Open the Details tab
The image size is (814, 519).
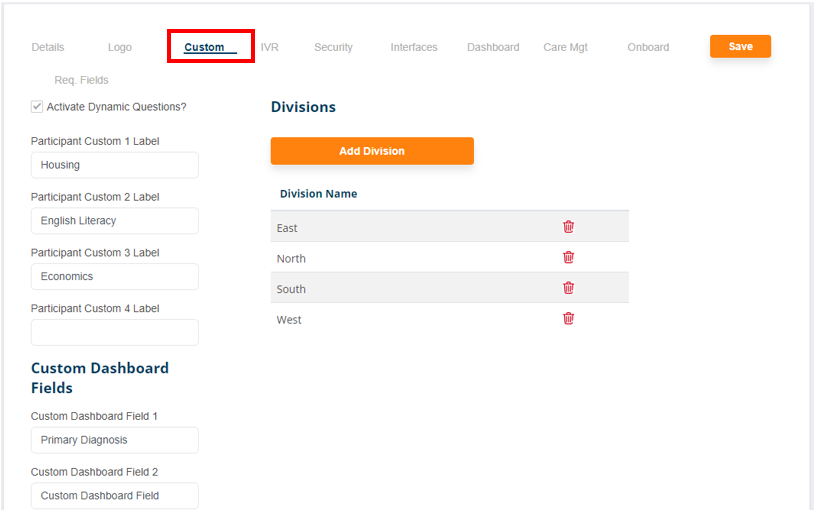48,47
